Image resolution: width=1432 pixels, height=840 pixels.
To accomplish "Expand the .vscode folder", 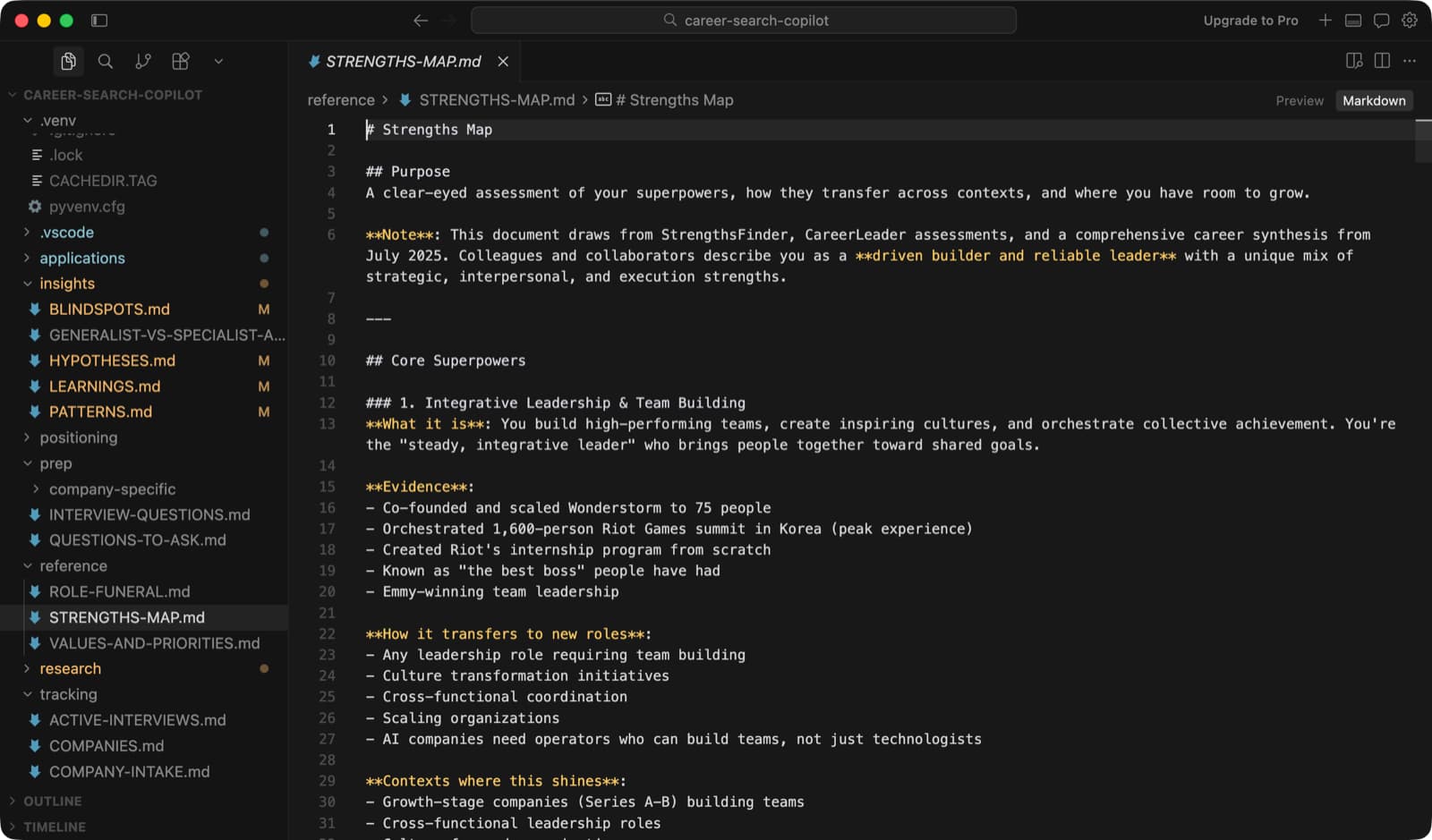I will [x=66, y=233].
